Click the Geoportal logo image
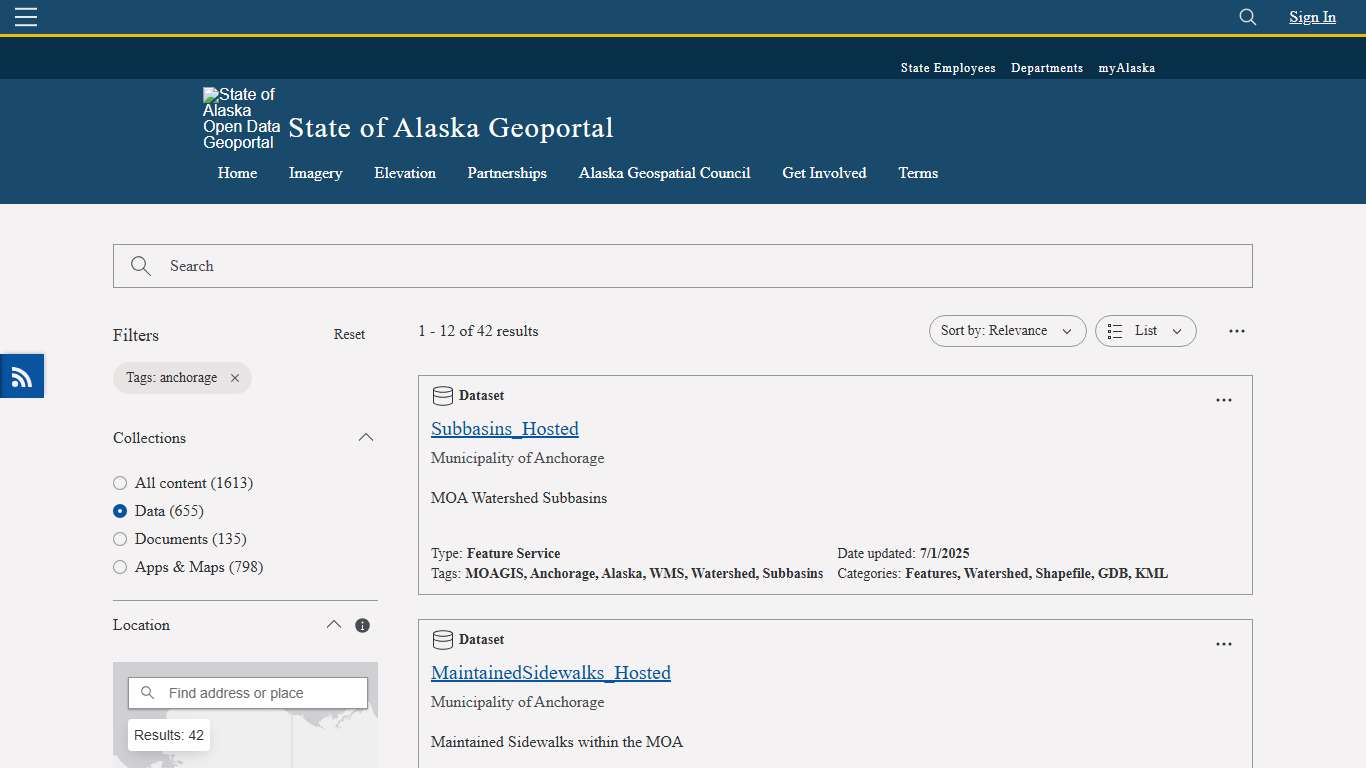 [240, 117]
